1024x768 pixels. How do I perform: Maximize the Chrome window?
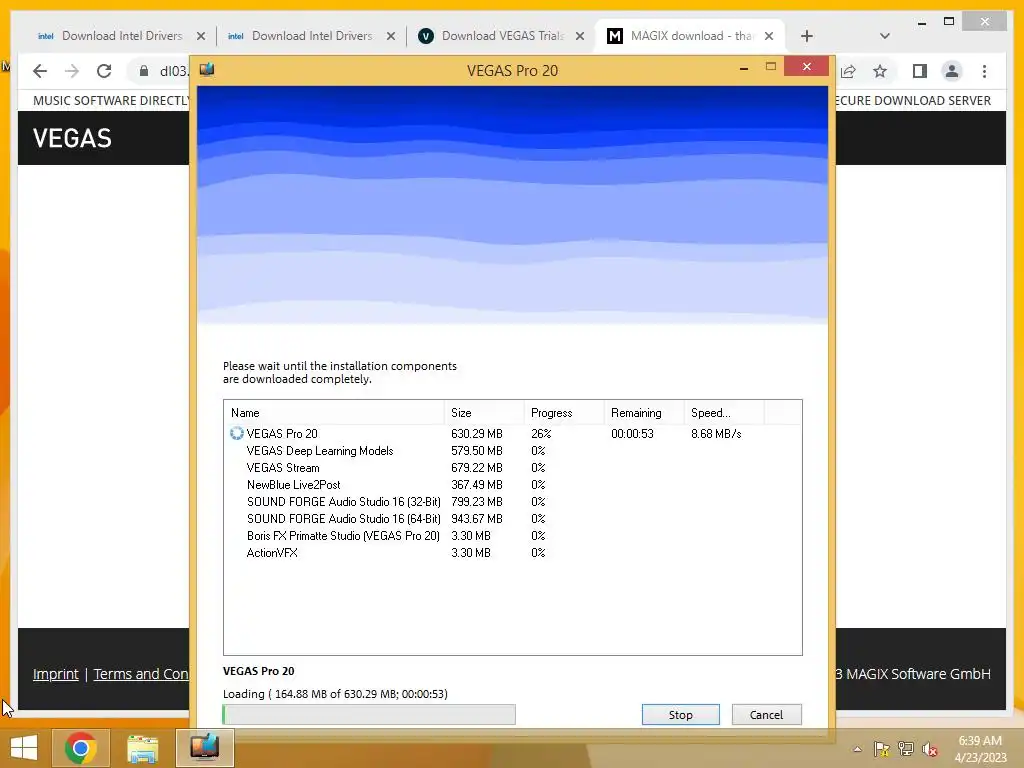949,22
